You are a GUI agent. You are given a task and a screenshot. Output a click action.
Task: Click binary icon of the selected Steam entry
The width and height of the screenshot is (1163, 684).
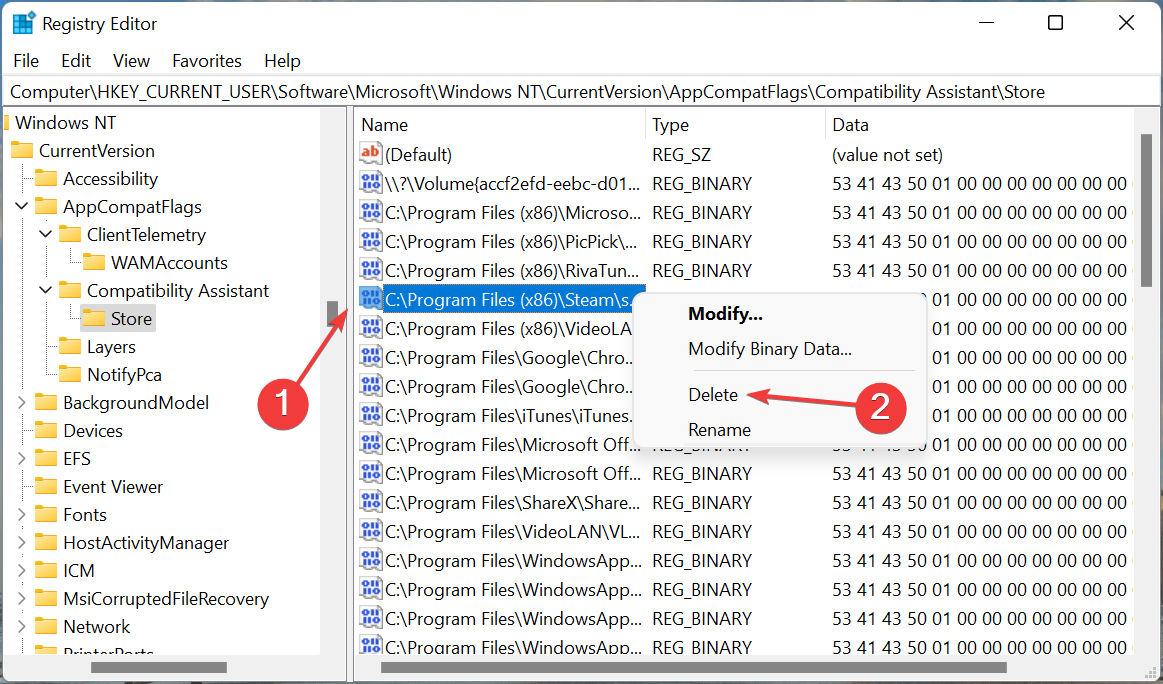click(x=370, y=298)
